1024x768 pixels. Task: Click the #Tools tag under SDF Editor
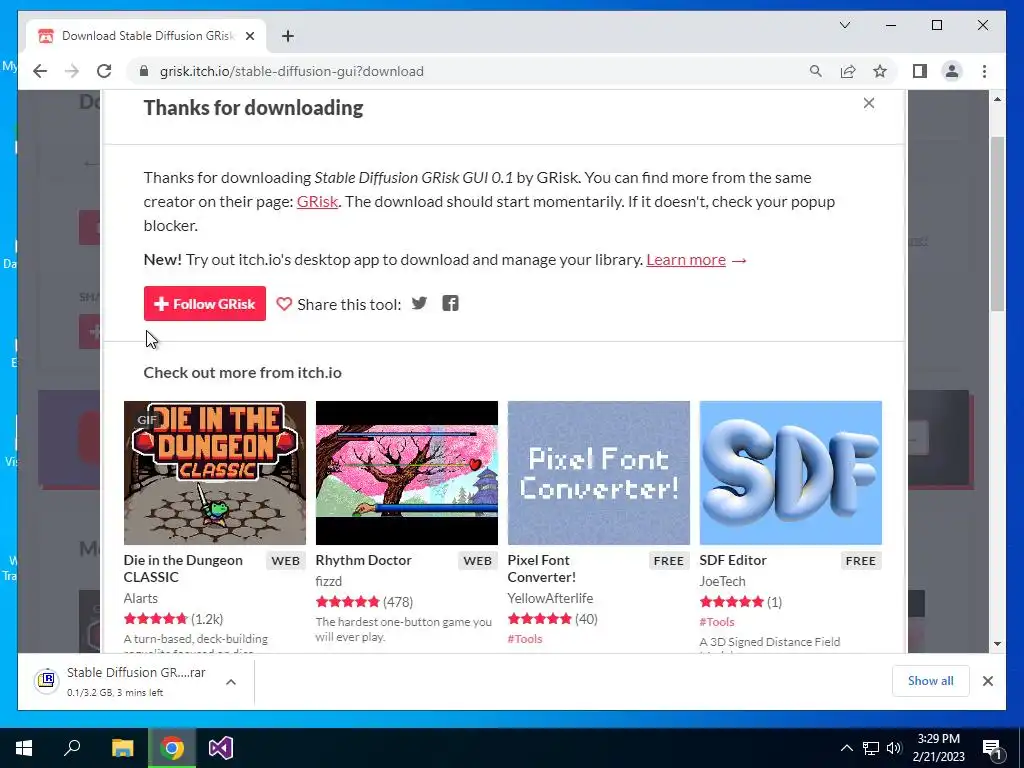717,622
